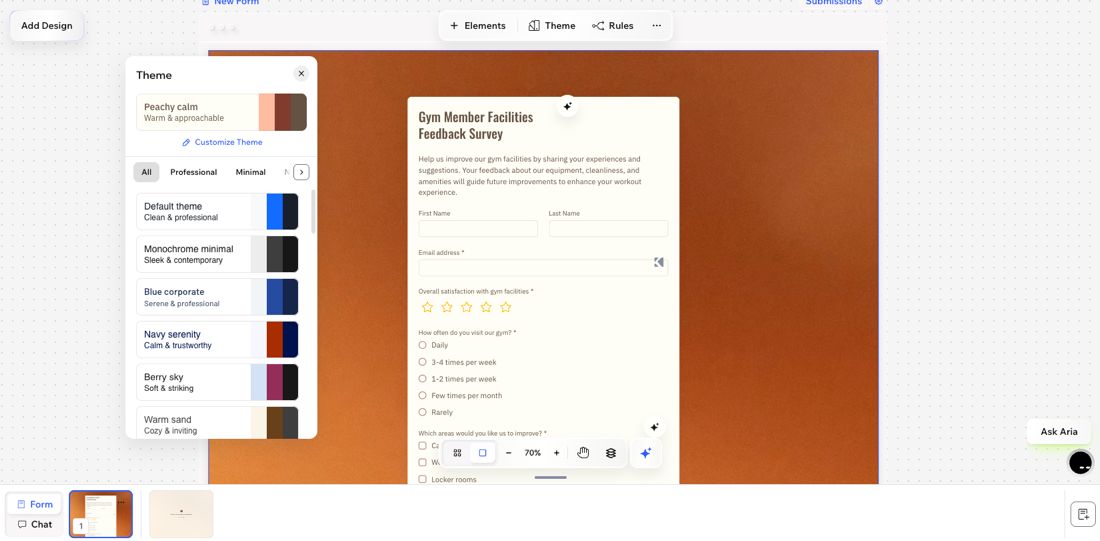This screenshot has width=1100, height=541.
Task: Open the Rules option in the top toolbar
Action: tap(612, 26)
